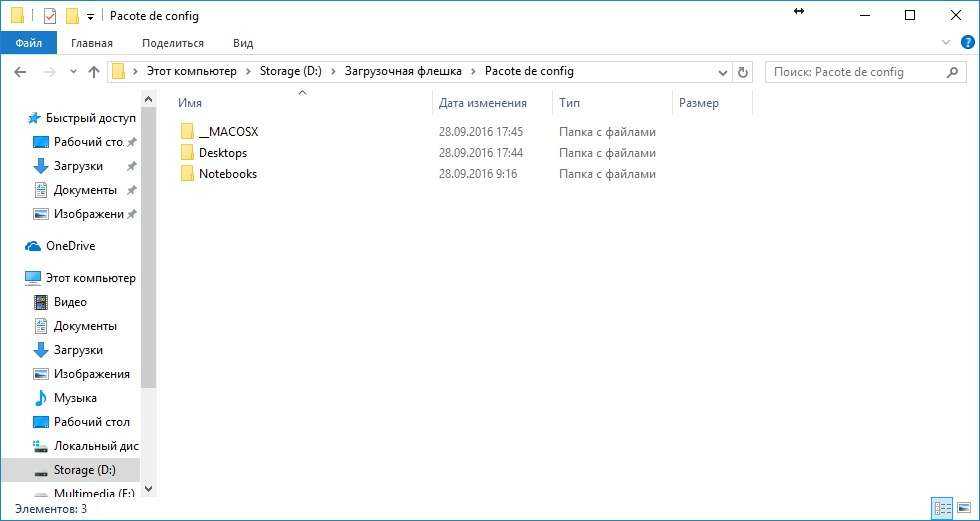
Task: Switch to details view mode
Action: click(942, 508)
